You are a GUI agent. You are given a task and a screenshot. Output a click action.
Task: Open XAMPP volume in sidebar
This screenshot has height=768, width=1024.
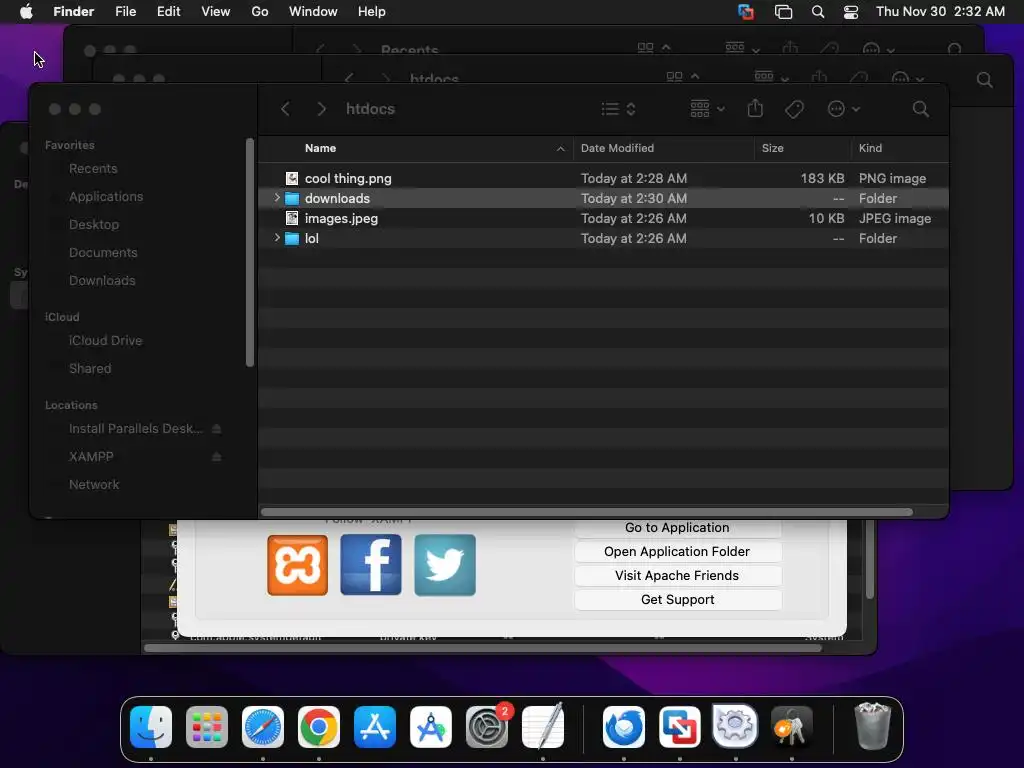click(x=91, y=457)
